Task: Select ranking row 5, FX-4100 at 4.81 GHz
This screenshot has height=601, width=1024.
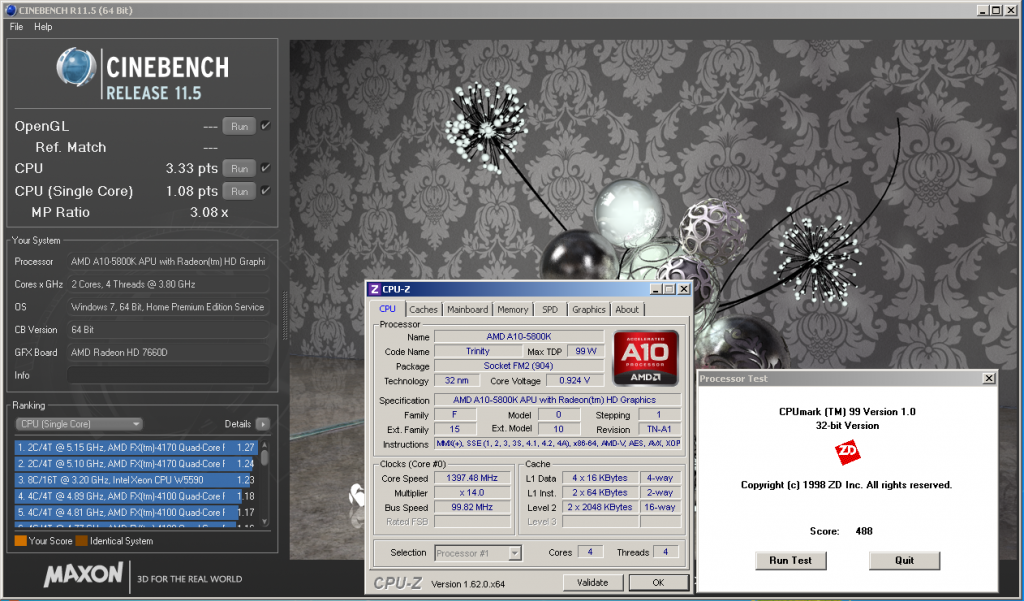Action: [136, 513]
